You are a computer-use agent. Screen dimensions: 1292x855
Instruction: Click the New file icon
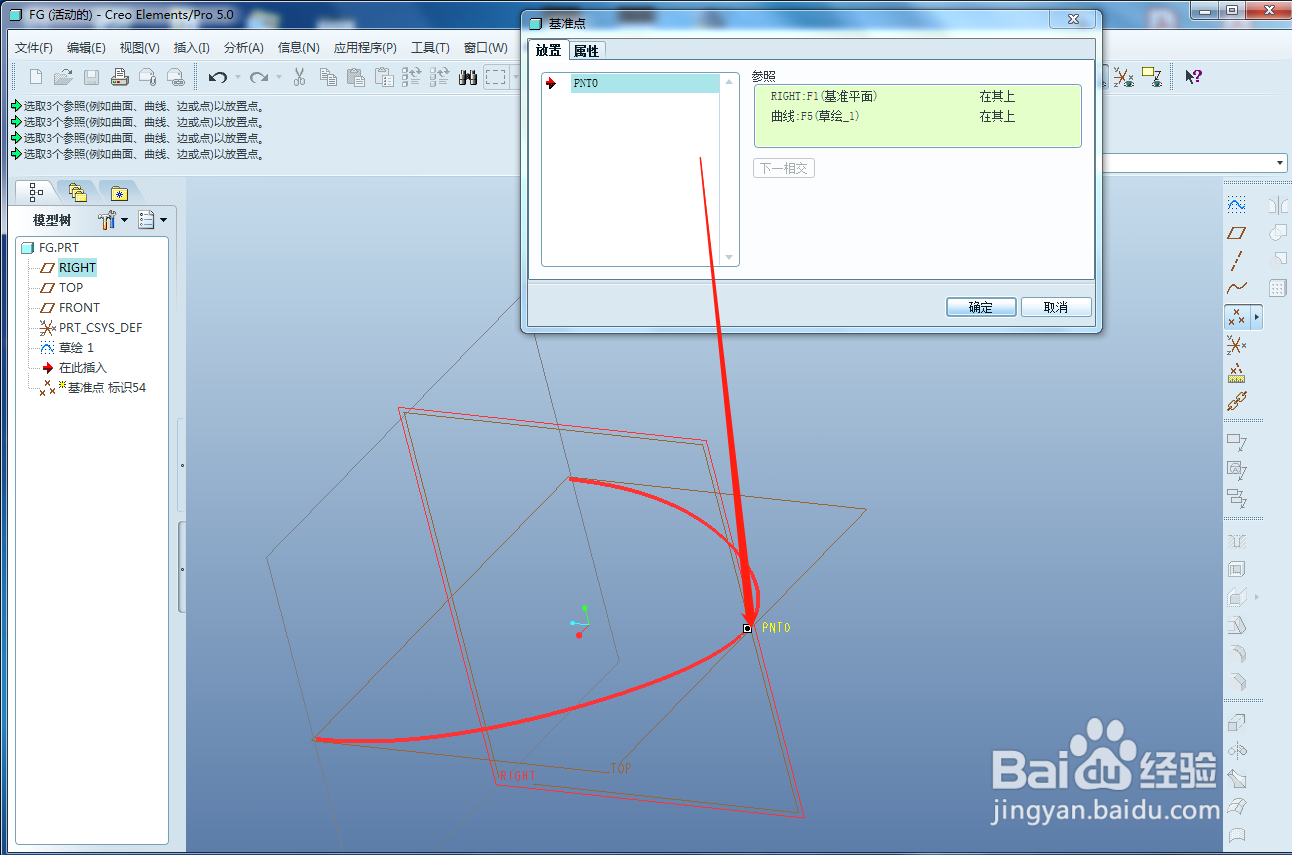click(x=36, y=77)
